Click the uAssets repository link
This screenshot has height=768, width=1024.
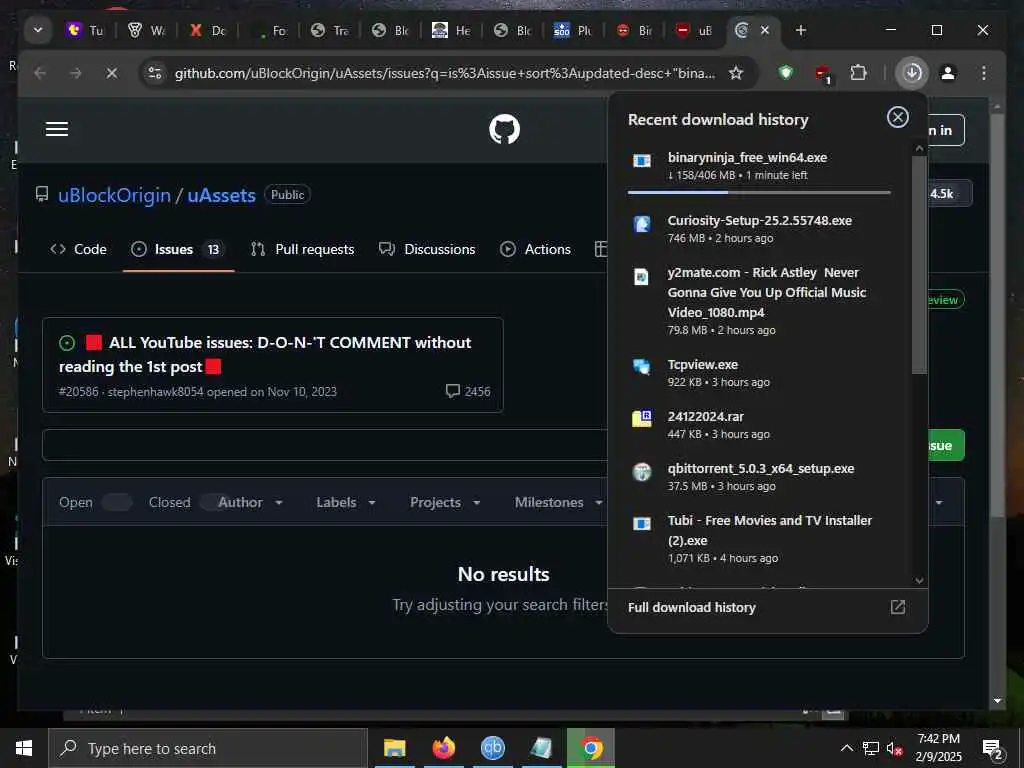point(221,195)
